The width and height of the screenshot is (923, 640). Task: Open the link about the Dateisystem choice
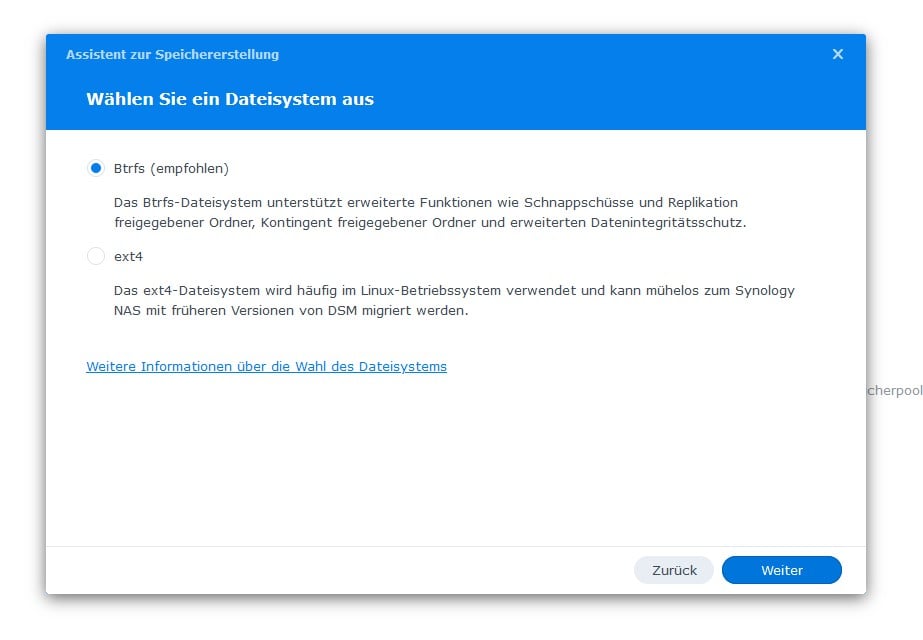coord(267,366)
